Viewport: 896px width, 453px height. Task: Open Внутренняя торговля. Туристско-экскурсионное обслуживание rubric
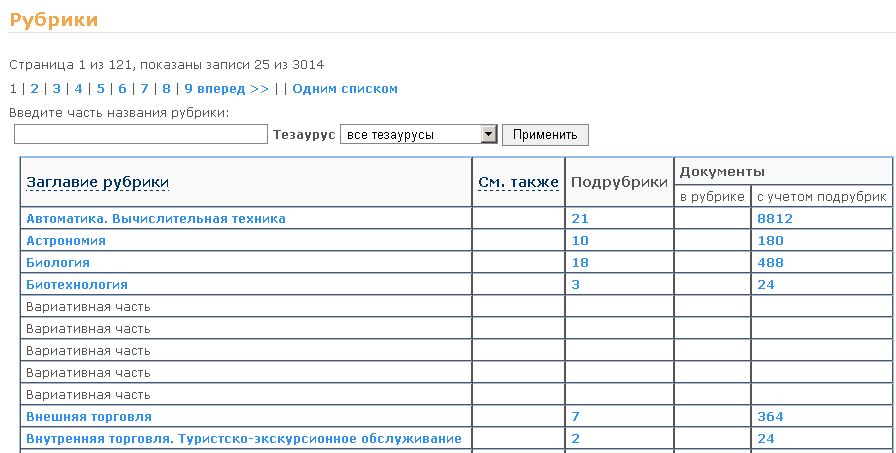(243, 438)
